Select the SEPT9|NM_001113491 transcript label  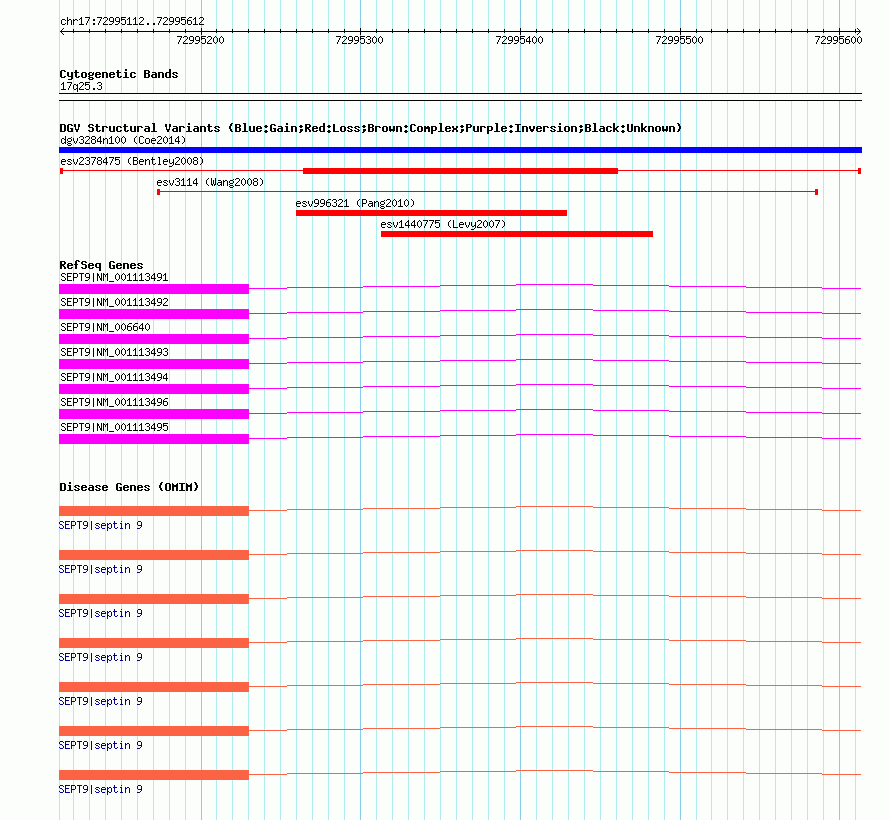[114, 277]
